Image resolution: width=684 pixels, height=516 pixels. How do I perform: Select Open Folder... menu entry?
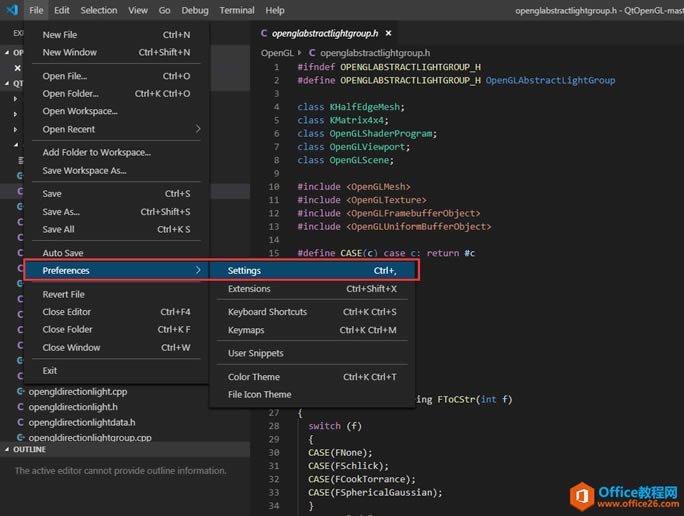point(116,93)
